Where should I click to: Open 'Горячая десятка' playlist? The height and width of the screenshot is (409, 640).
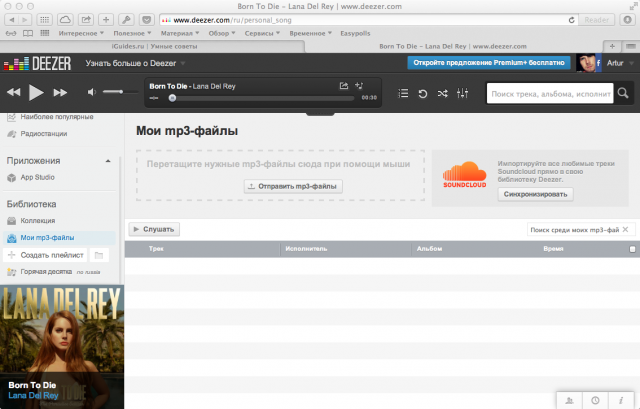46,271
